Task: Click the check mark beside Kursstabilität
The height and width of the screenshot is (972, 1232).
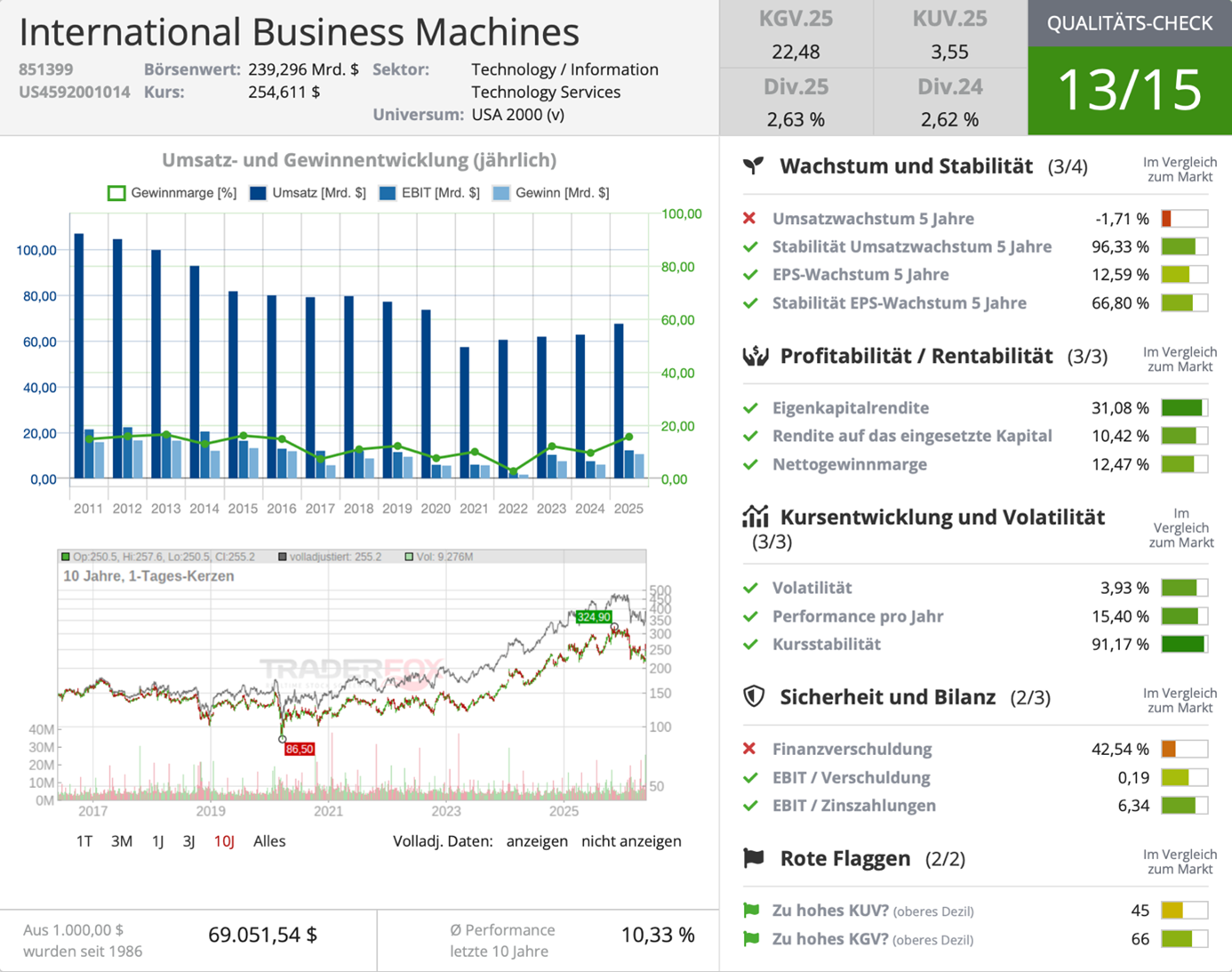Action: (750, 644)
